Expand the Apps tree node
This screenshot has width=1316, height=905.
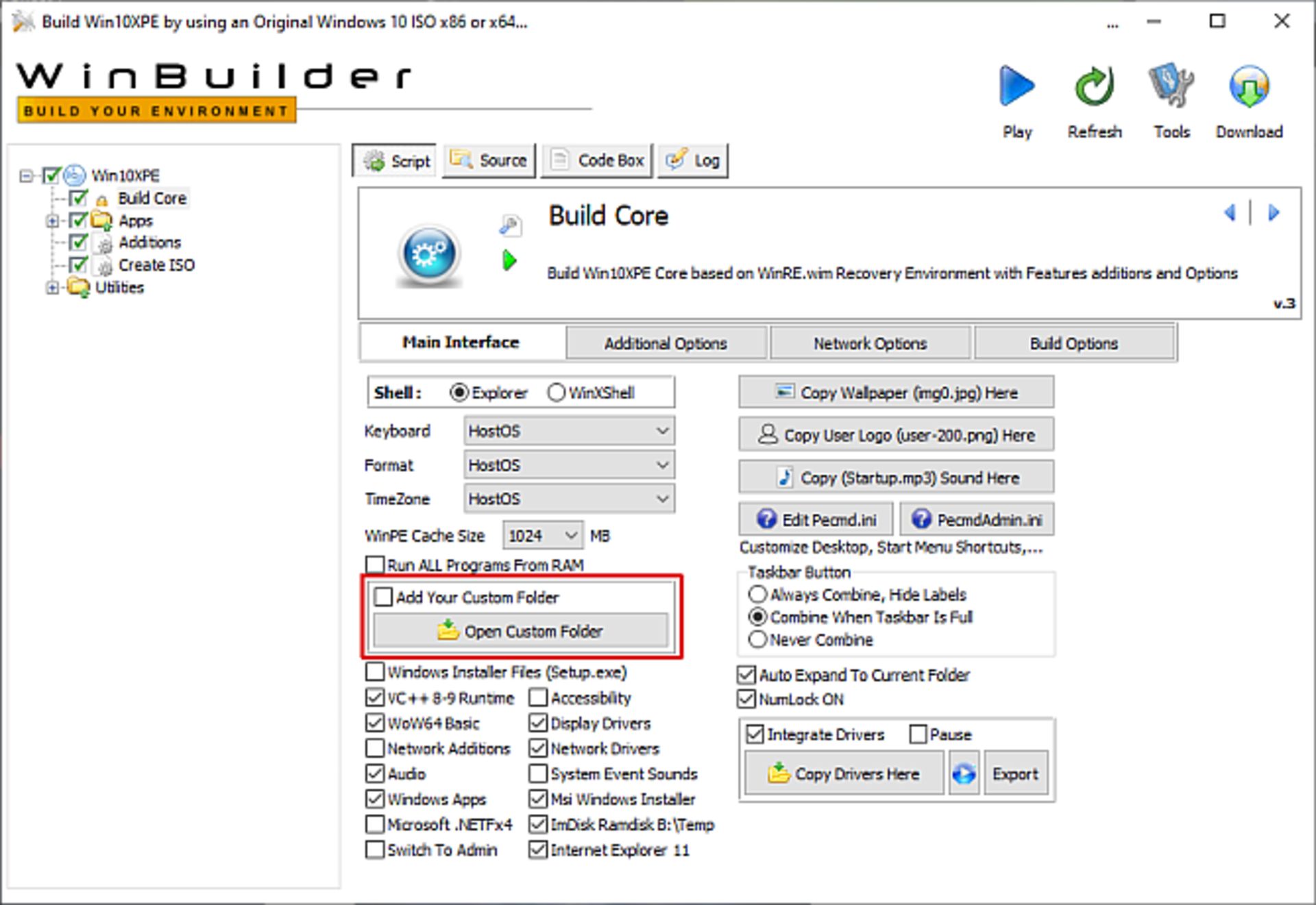52,221
